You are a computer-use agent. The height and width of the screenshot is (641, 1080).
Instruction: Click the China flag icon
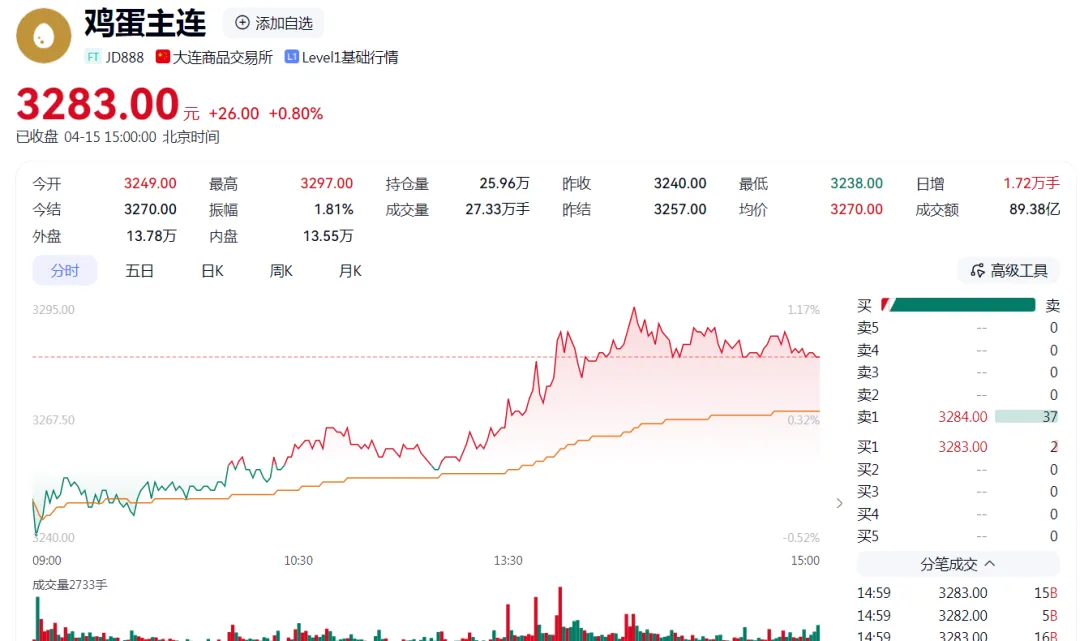[x=163, y=57]
